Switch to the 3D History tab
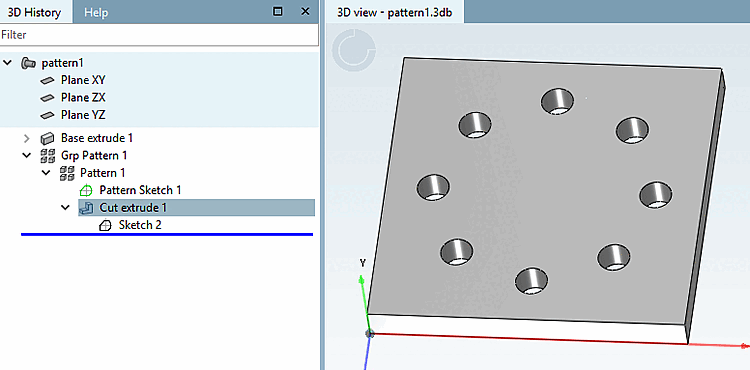This screenshot has height=370, width=750. tap(34, 12)
